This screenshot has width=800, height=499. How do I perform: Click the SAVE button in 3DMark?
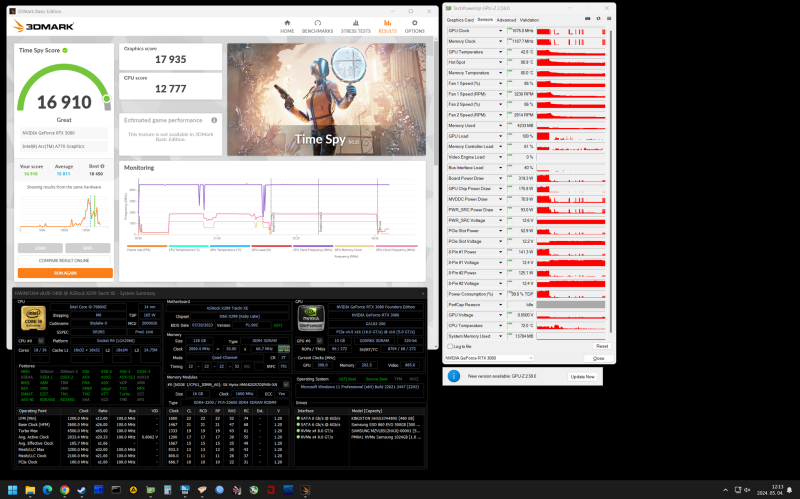(x=88, y=248)
